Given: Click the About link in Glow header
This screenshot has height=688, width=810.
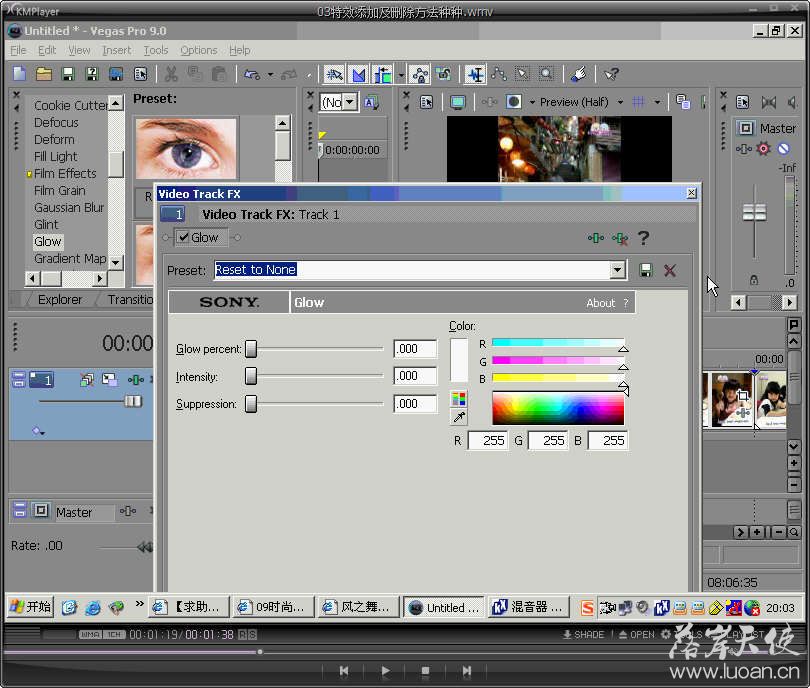Looking at the screenshot, I should coord(600,303).
